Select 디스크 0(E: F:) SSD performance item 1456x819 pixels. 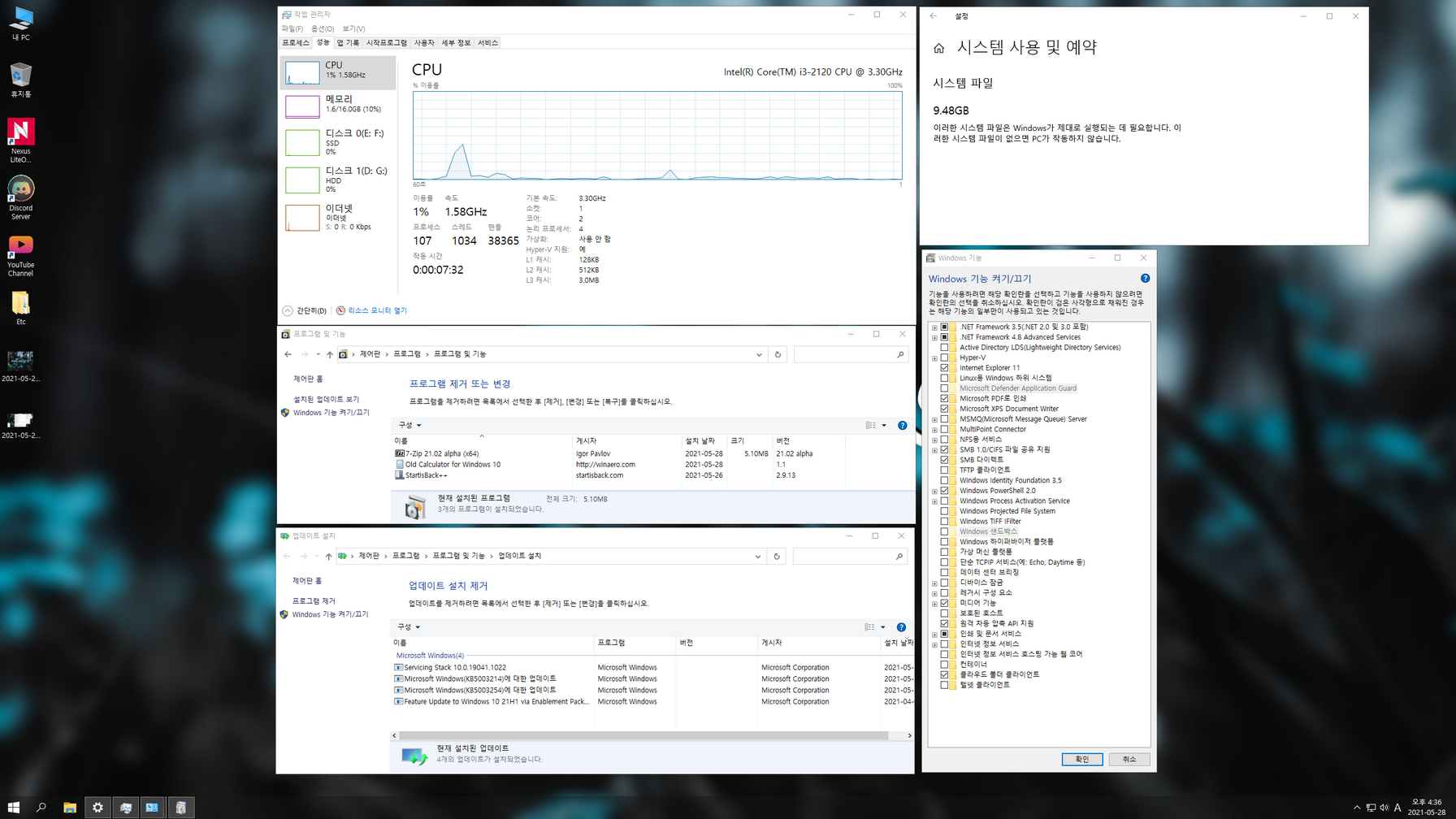tap(337, 142)
